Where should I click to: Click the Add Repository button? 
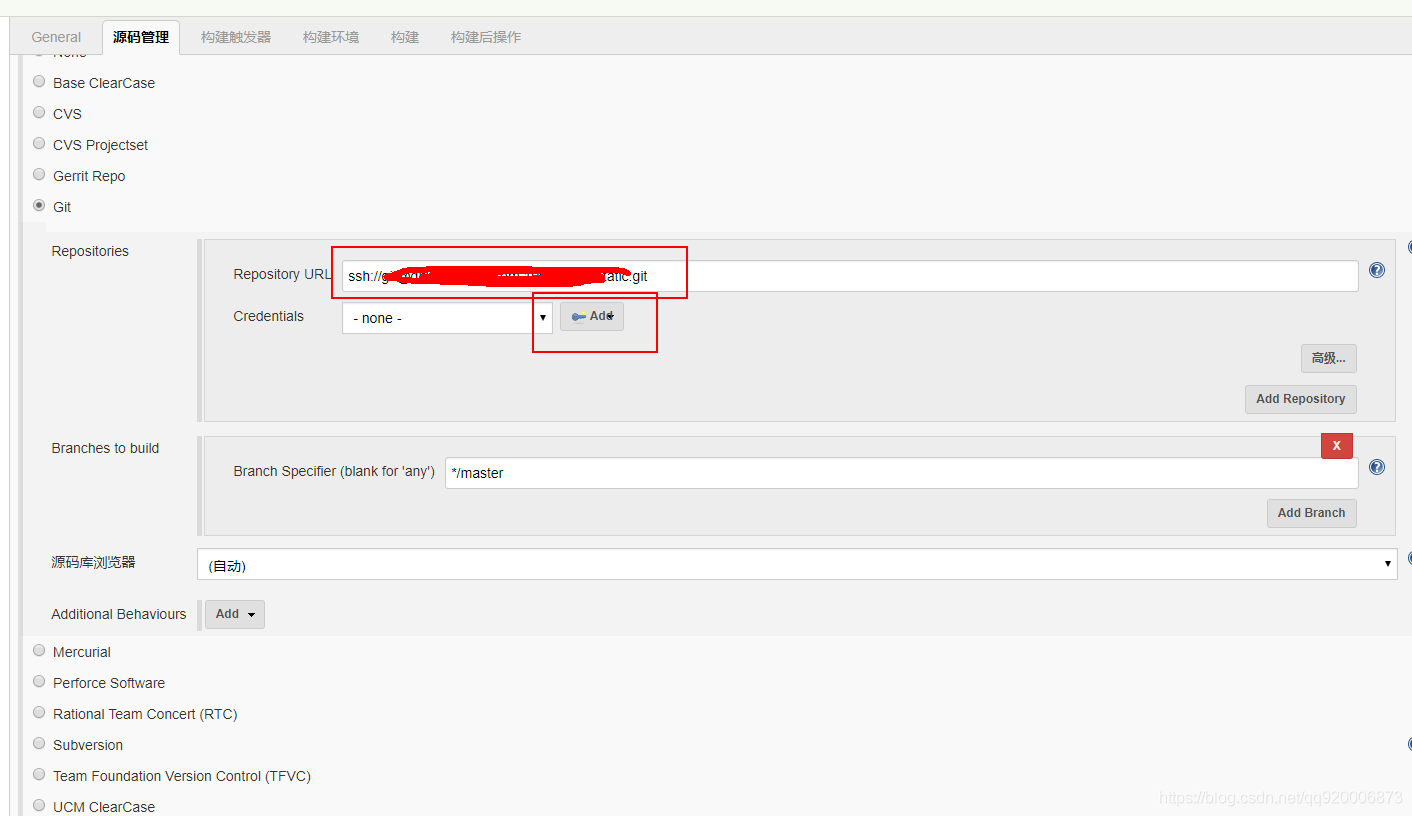point(1301,399)
